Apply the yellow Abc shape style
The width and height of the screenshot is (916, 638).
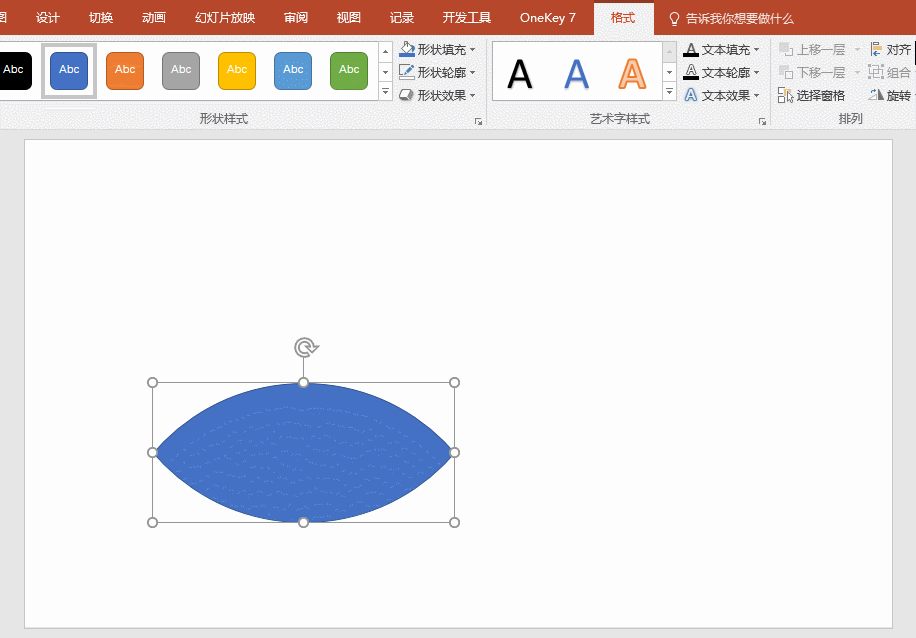click(x=237, y=70)
